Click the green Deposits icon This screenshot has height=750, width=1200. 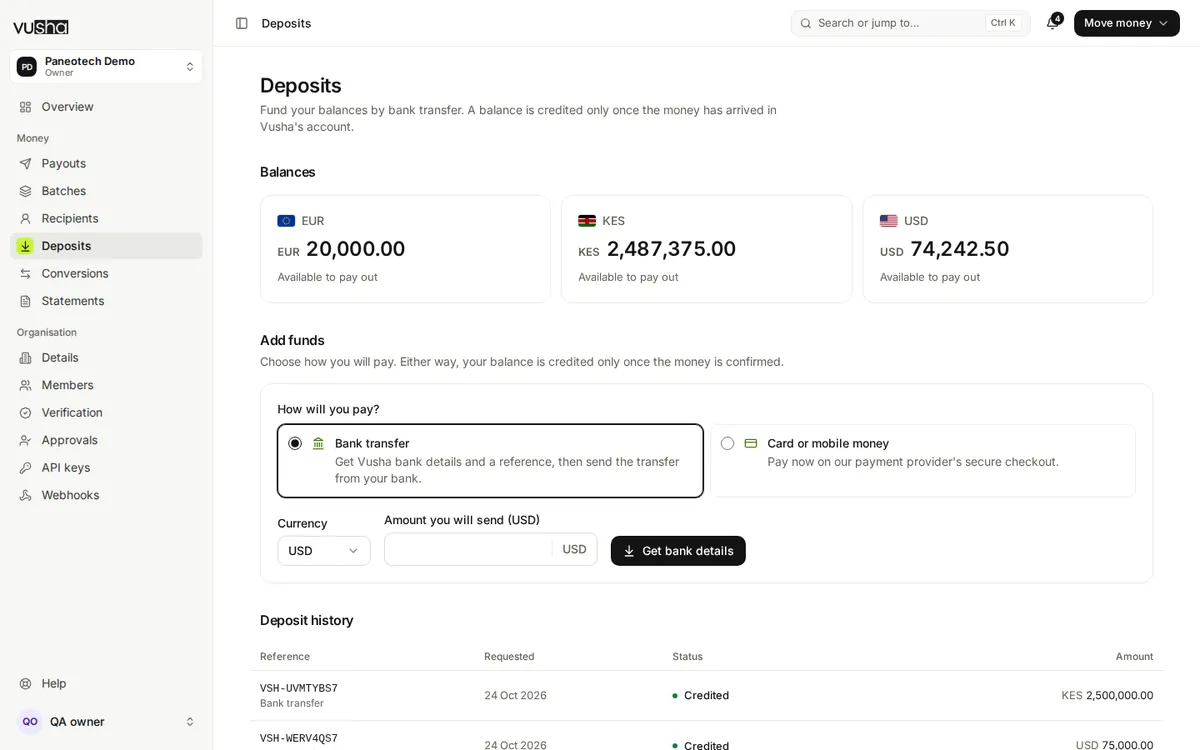[25, 246]
